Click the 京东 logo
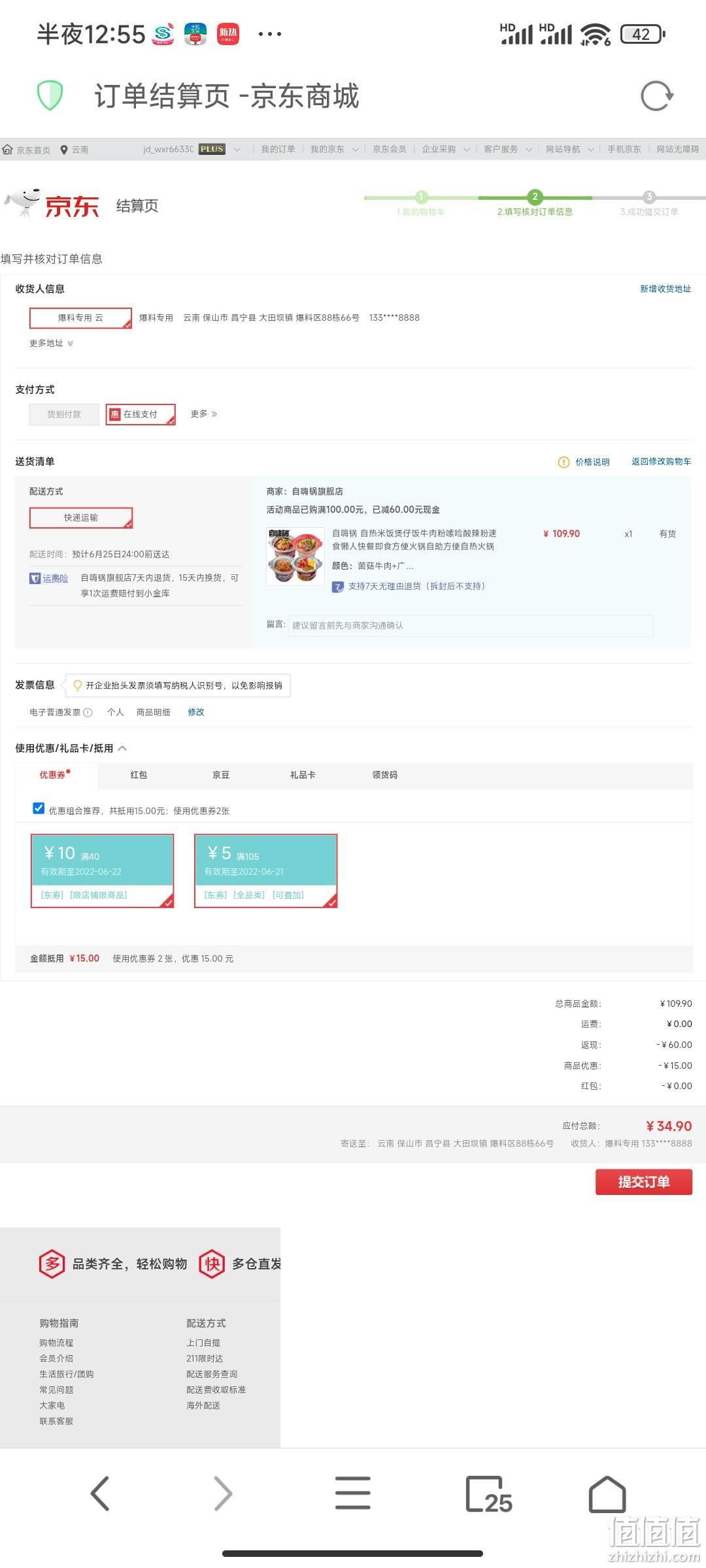 click(52, 204)
